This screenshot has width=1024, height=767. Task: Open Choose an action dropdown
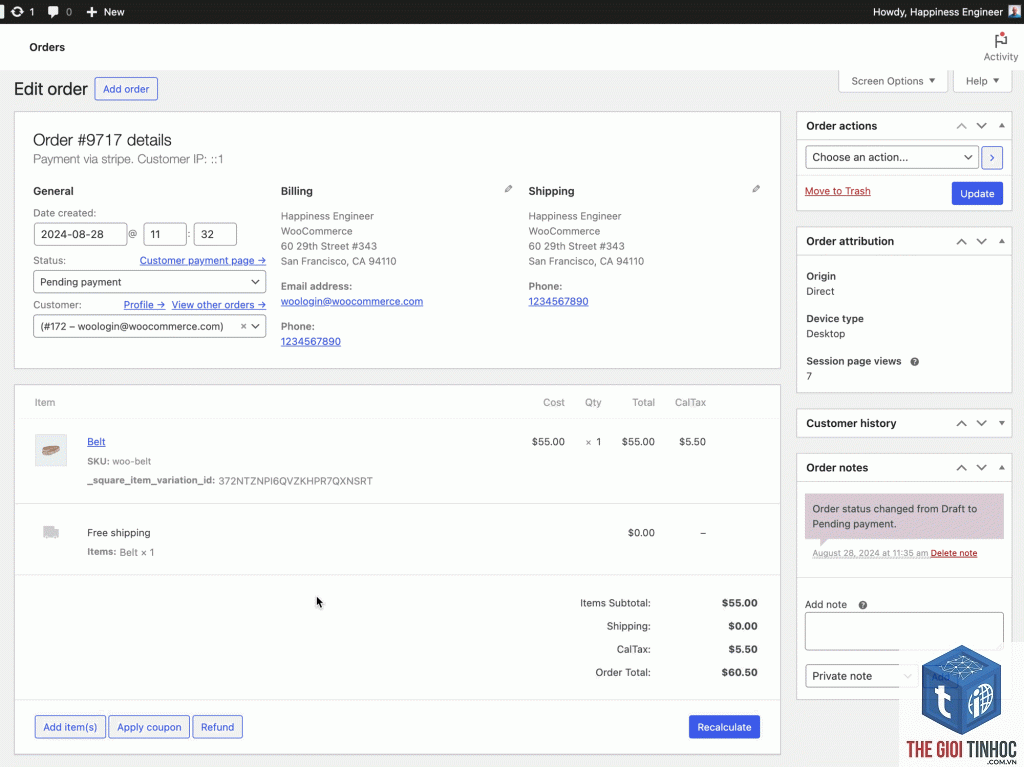point(891,157)
